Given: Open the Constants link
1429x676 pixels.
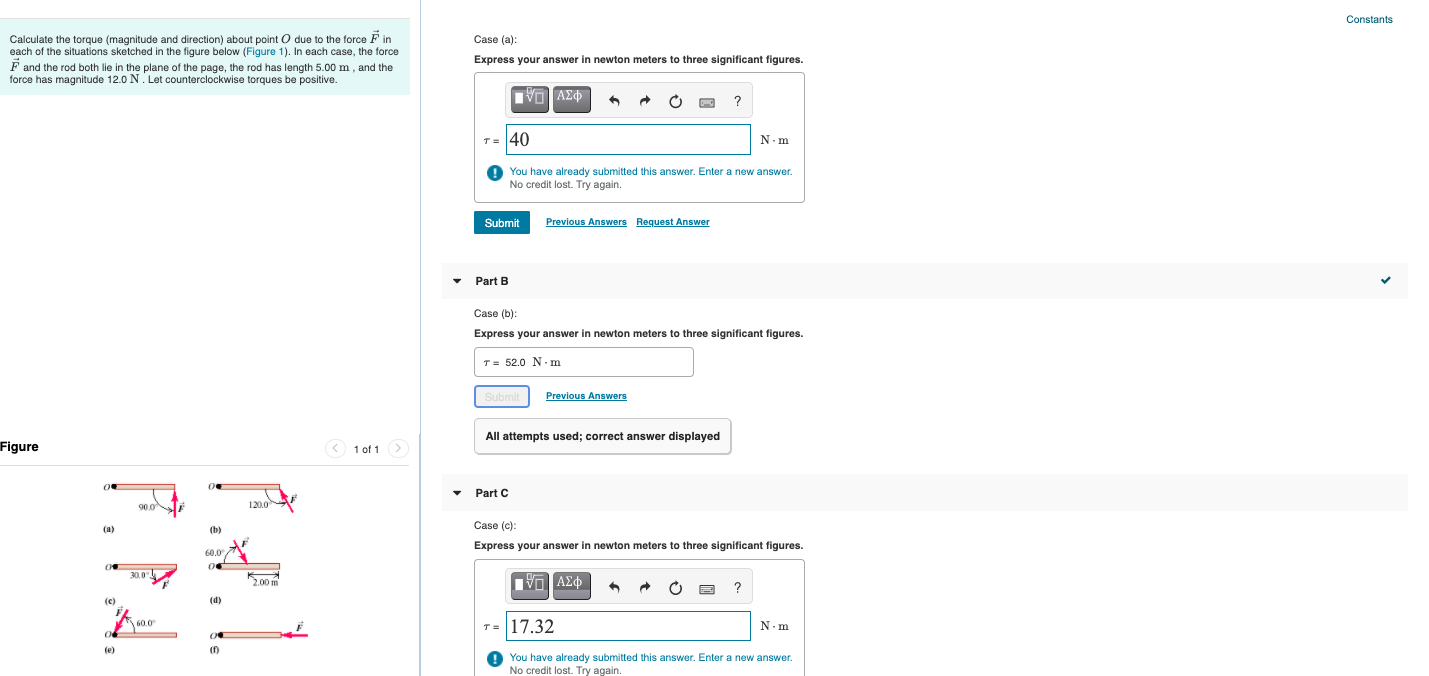Looking at the screenshot, I should [1368, 19].
